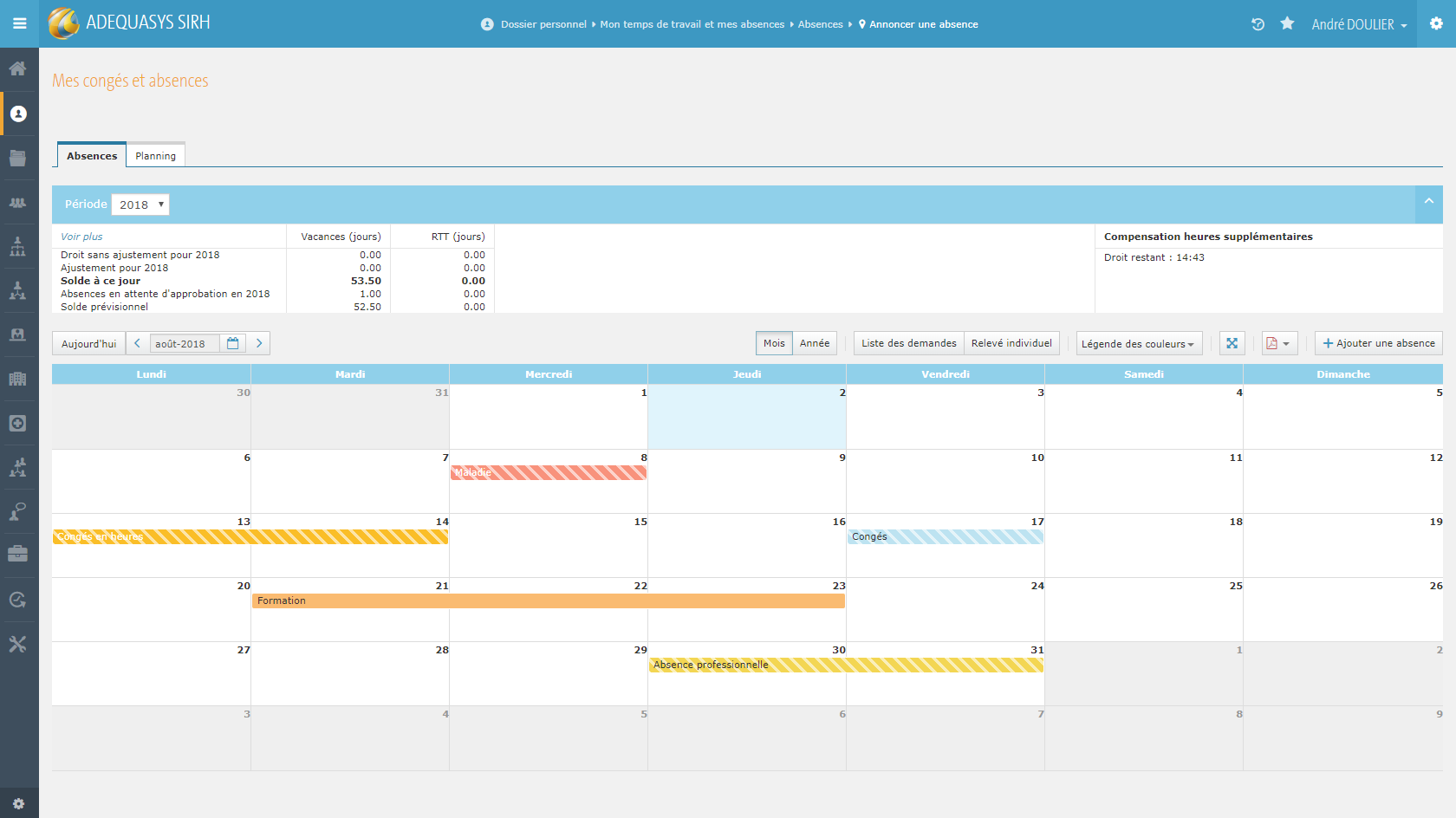Click the Aujourd'hui button
Viewport: 1456px width, 818px height.
88,343
